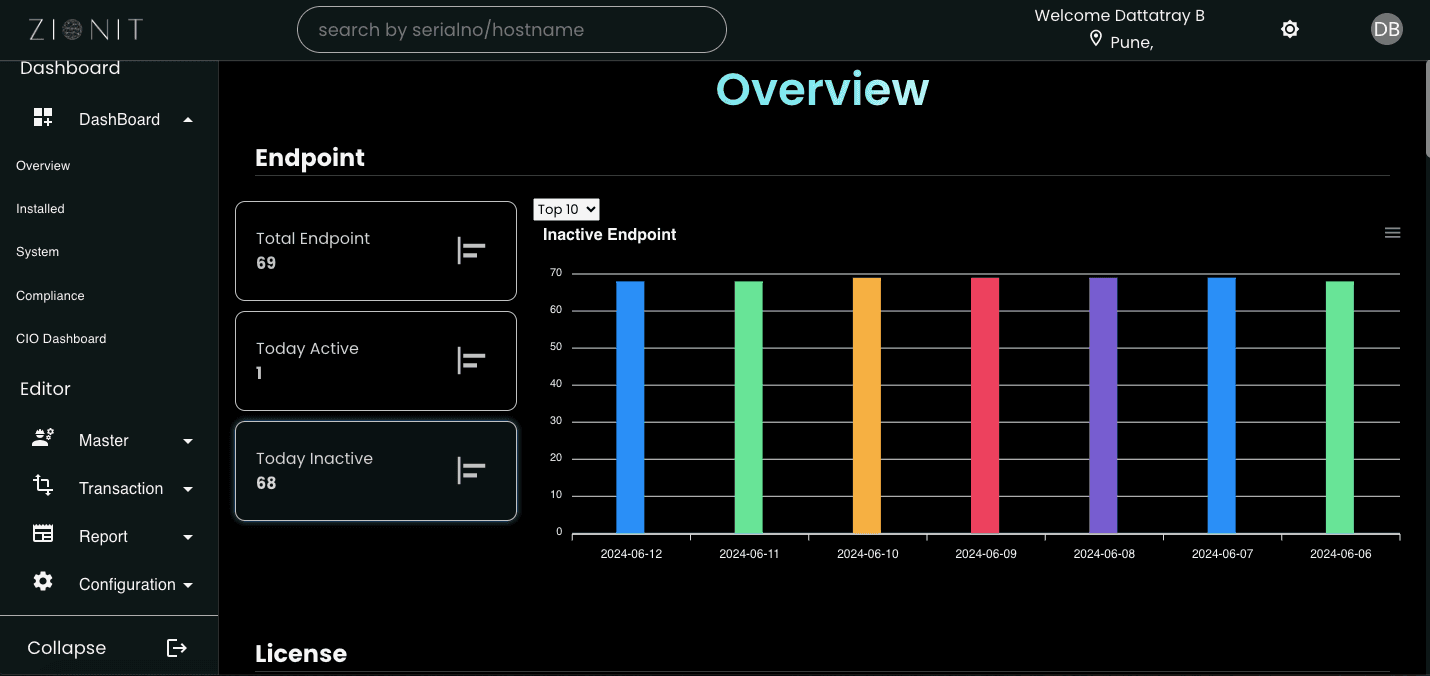Screen dimensions: 1430x676
Task: Click the search by serialno/hostname field
Action: point(511,29)
